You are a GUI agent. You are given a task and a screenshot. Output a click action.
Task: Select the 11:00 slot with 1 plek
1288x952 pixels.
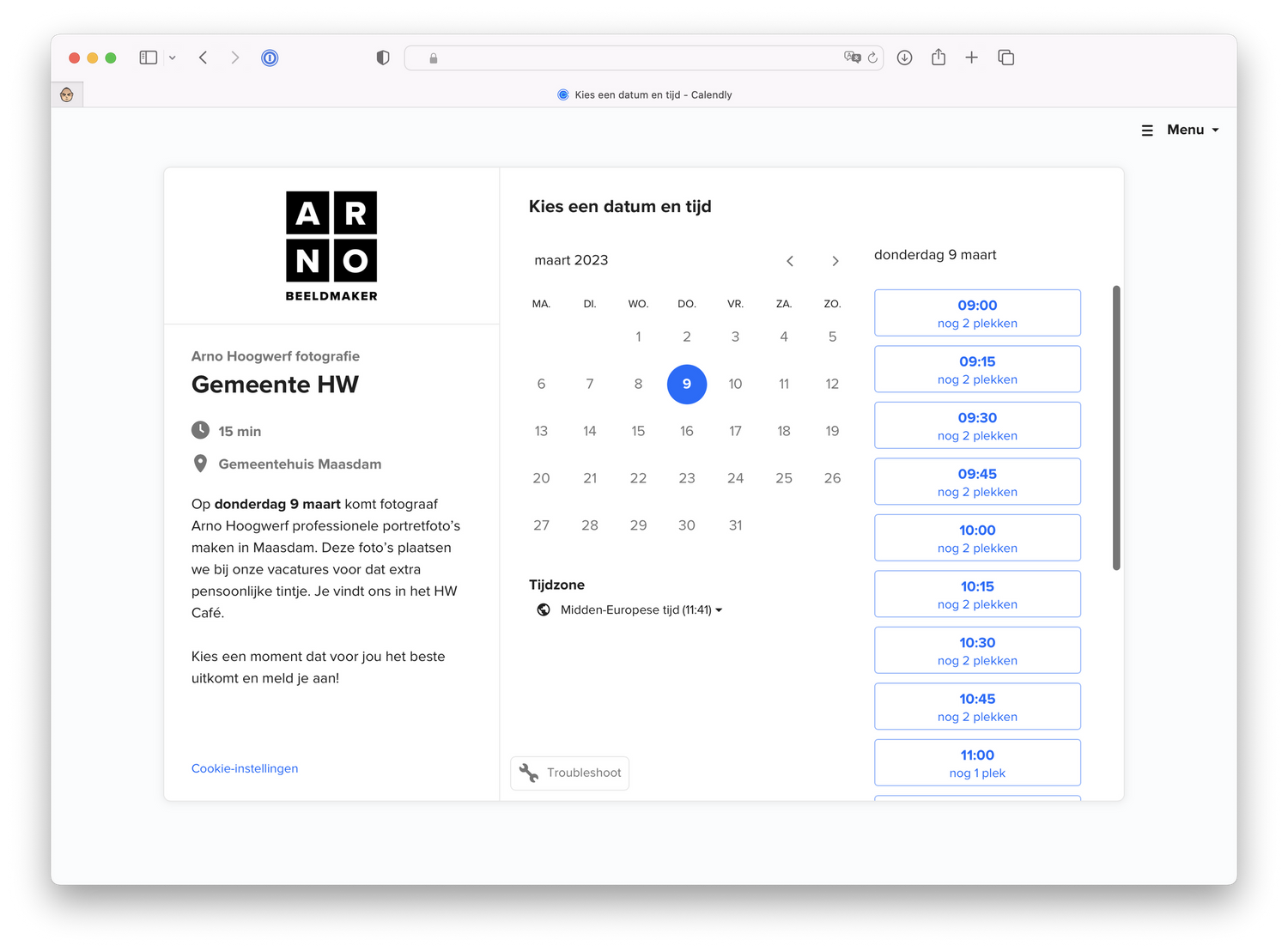(x=977, y=762)
